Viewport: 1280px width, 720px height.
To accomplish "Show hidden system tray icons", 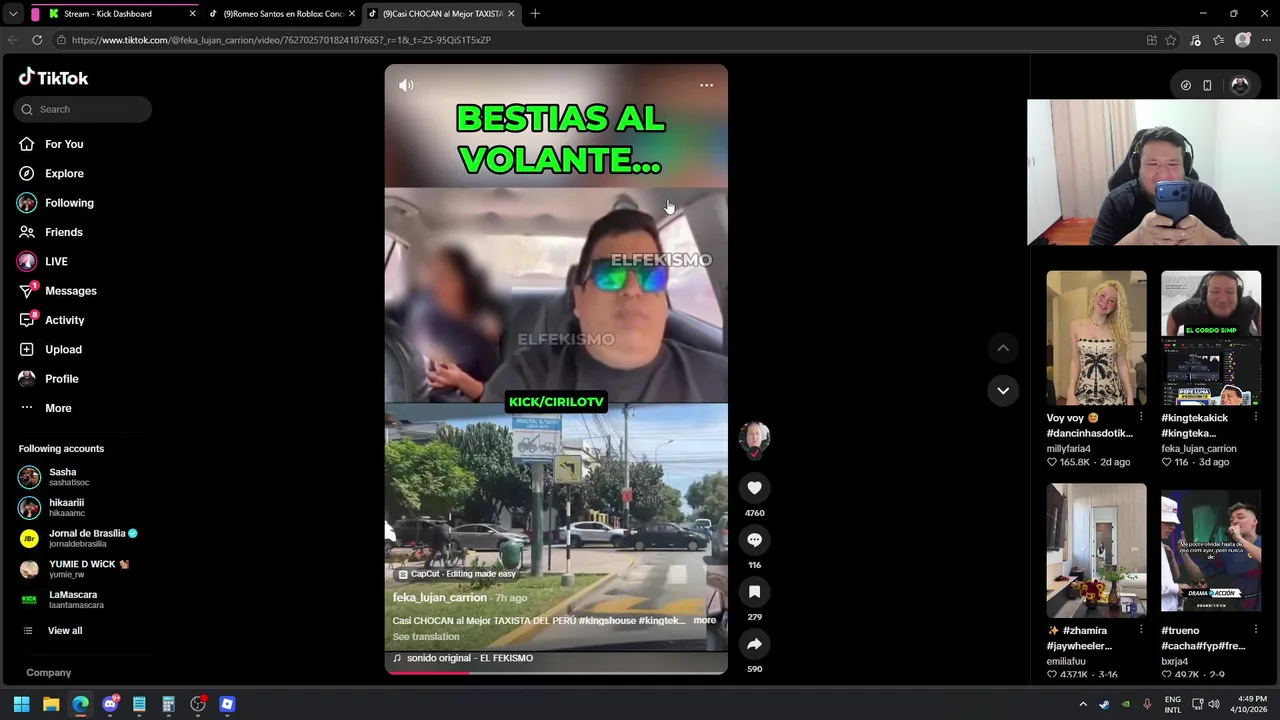I will tap(1083, 704).
